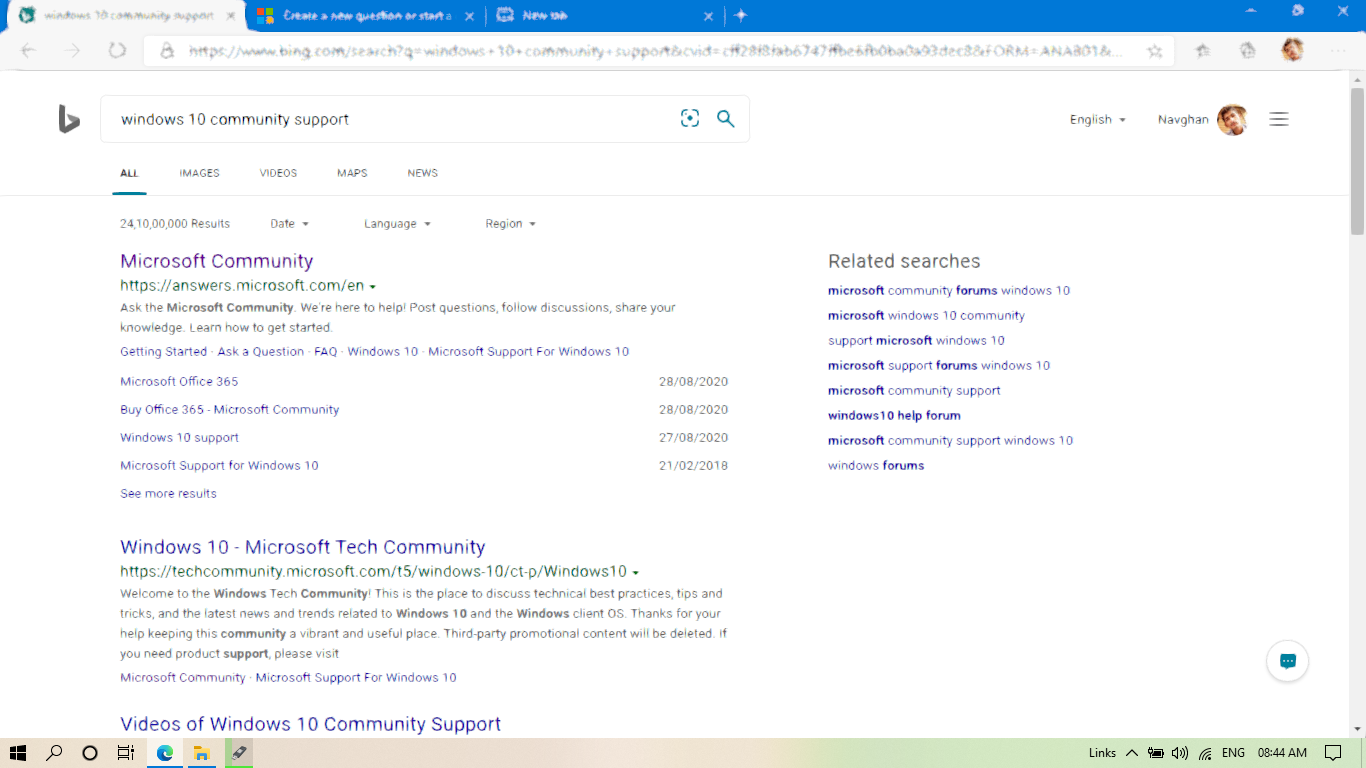Expand the Region filter dropdown
This screenshot has width=1366, height=768.
511,224
